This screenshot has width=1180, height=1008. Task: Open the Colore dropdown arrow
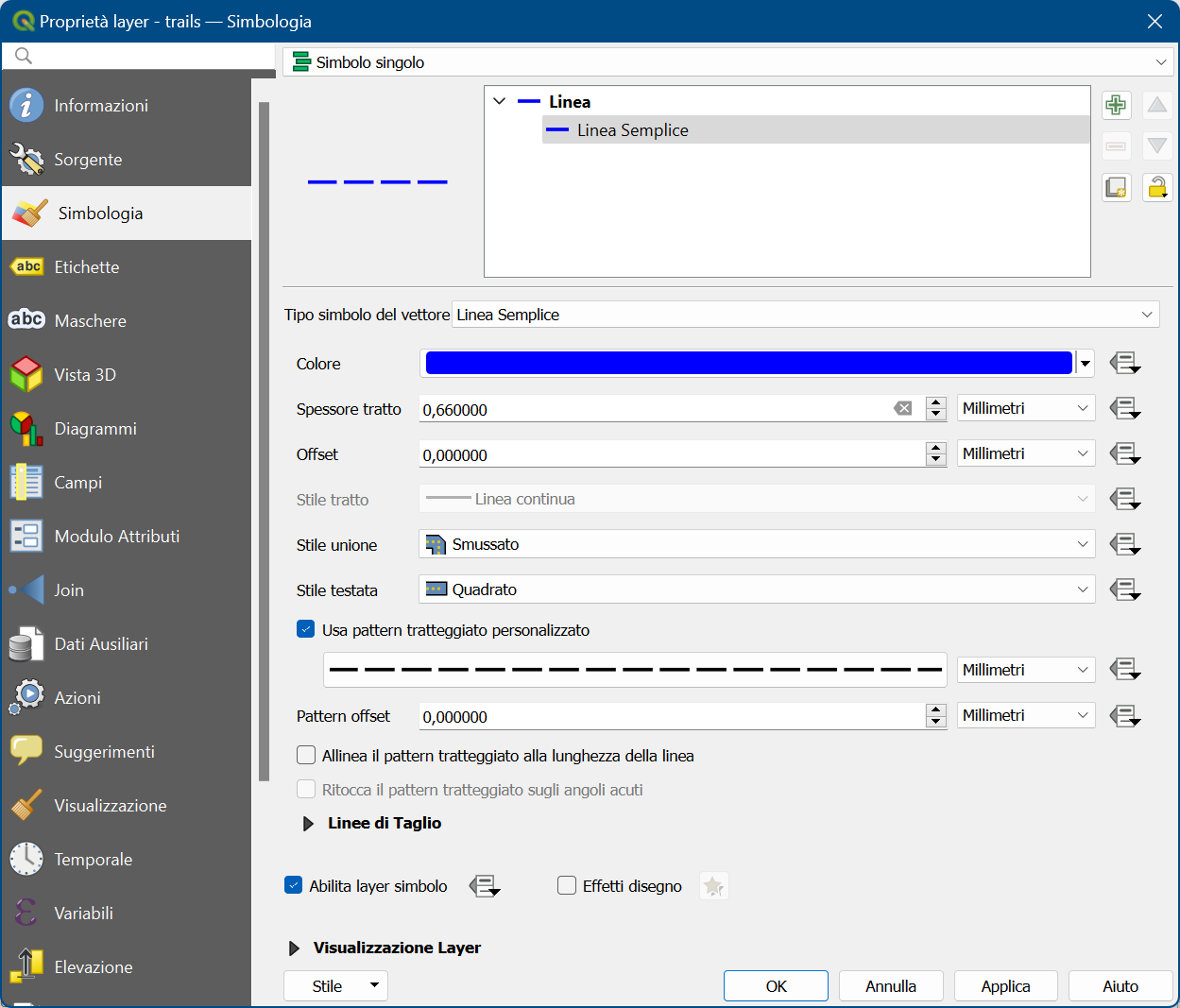(x=1086, y=363)
